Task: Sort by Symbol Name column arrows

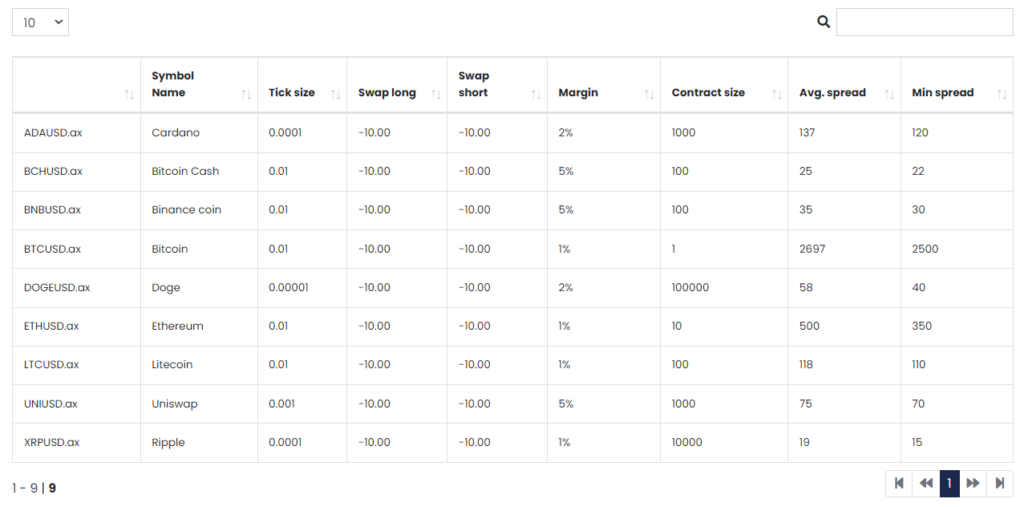Action: coord(246,95)
